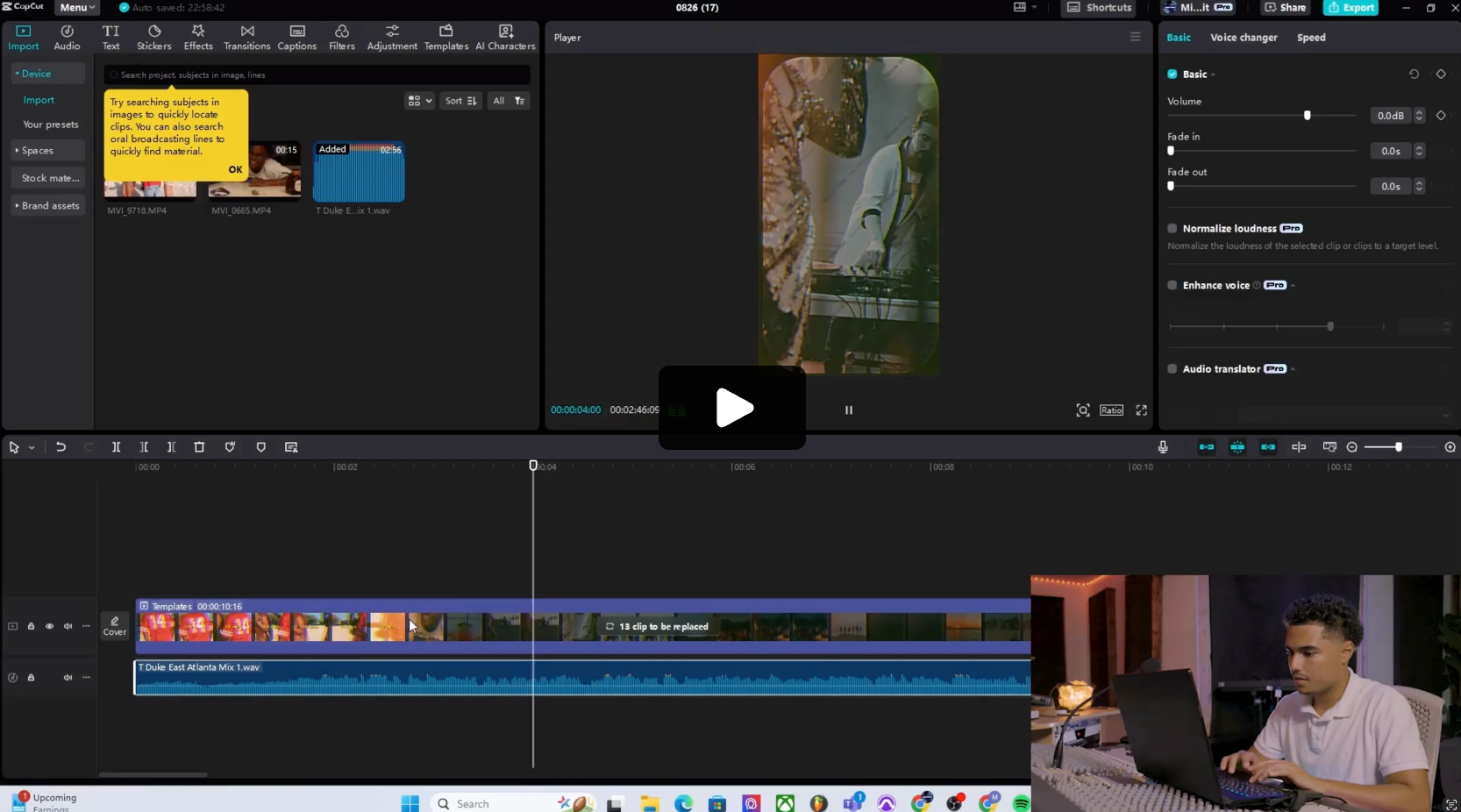This screenshot has width=1461, height=812.
Task: Click the timeline zoom out icon
Action: point(1351,447)
